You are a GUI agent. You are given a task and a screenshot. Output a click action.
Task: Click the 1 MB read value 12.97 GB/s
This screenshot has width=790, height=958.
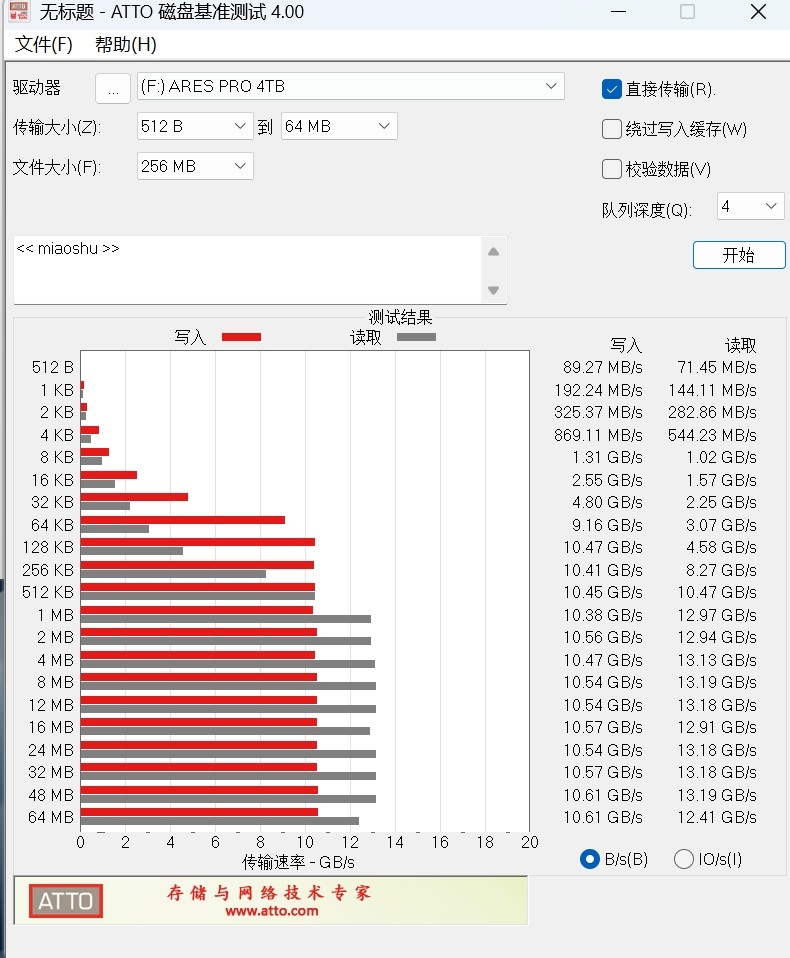click(x=717, y=615)
